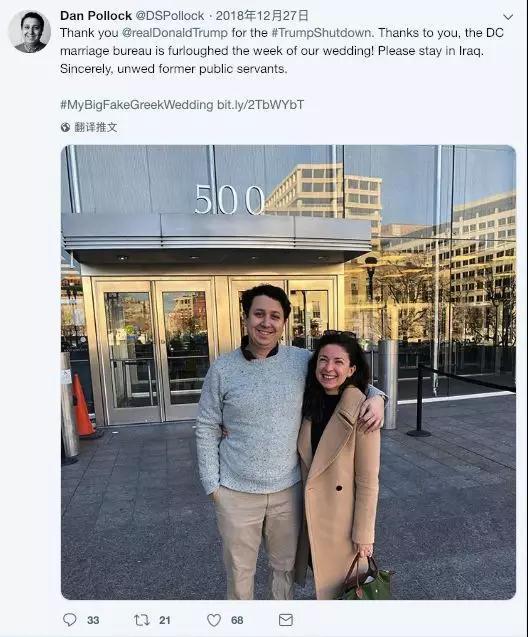Click the 翻译推文 translate tweet link

point(96,127)
